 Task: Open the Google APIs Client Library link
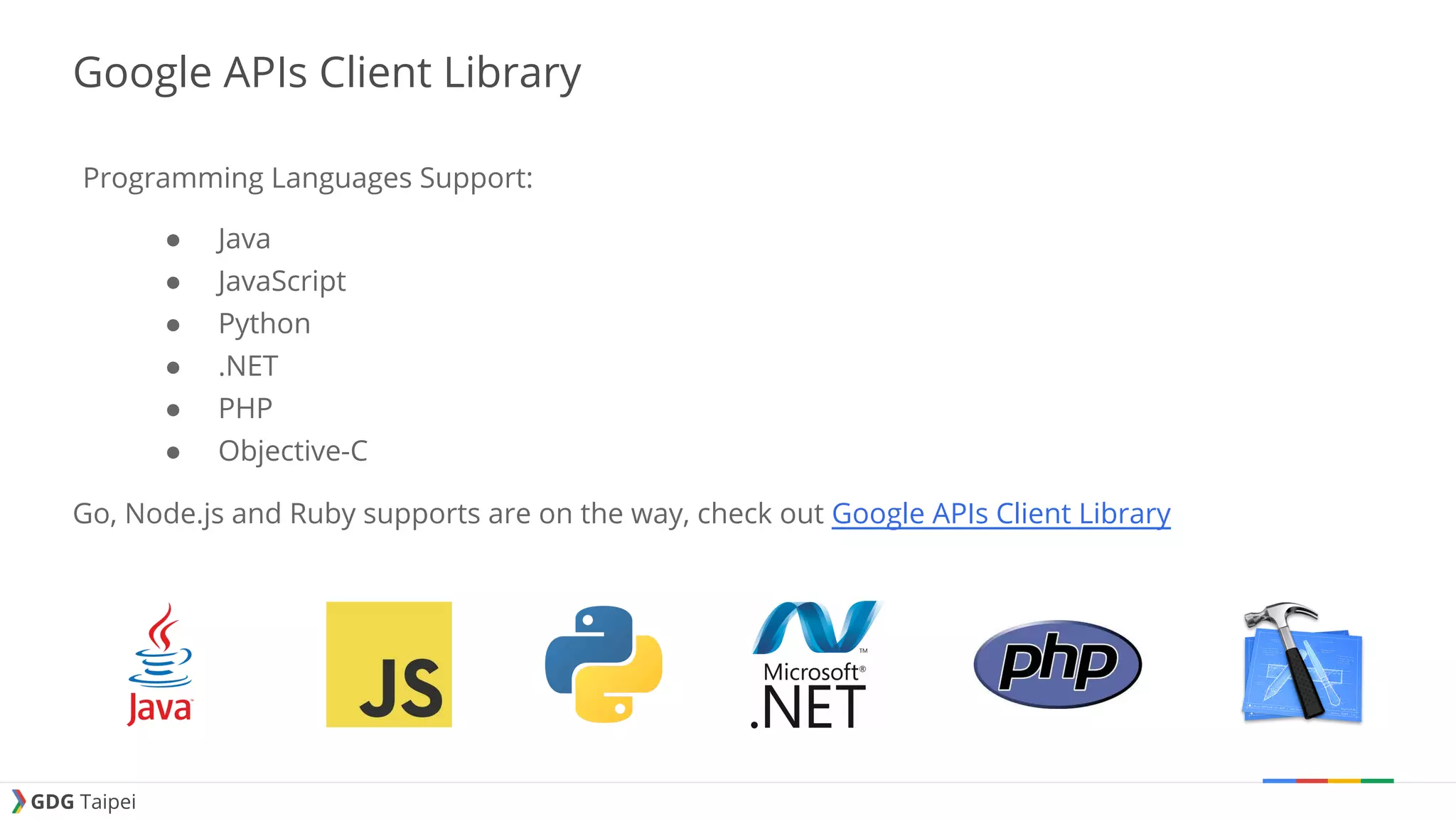(1001, 514)
